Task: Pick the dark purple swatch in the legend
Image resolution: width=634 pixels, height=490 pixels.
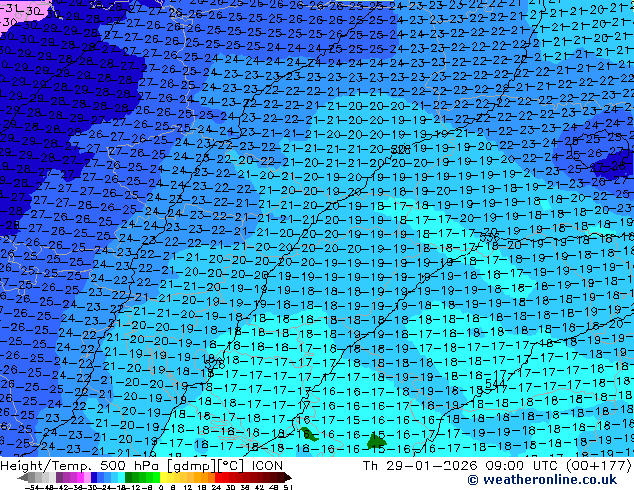Action: pos(59,478)
